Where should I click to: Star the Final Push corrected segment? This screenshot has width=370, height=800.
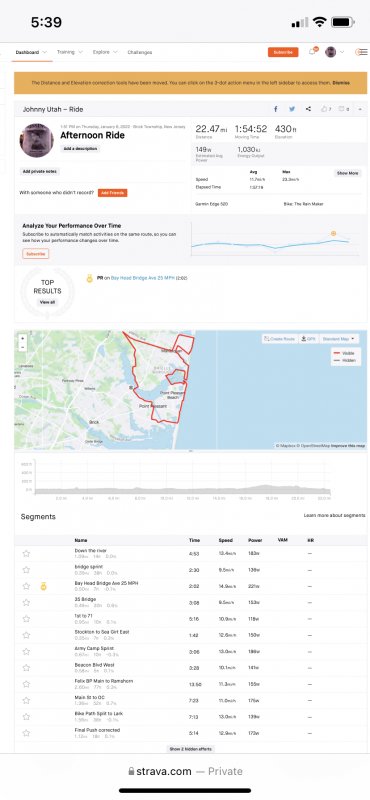27,733
